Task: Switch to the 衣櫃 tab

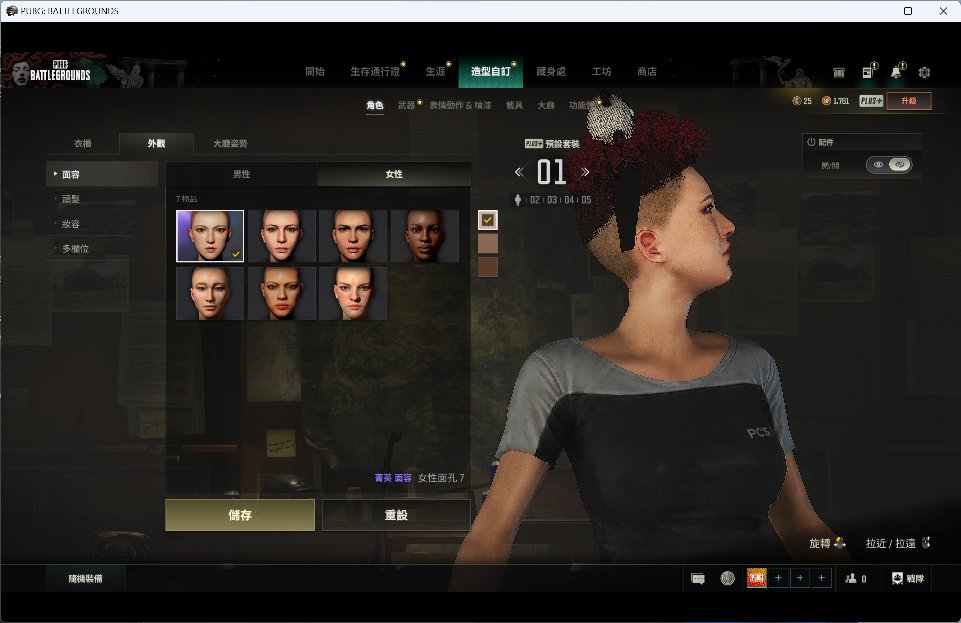Action: 83,143
